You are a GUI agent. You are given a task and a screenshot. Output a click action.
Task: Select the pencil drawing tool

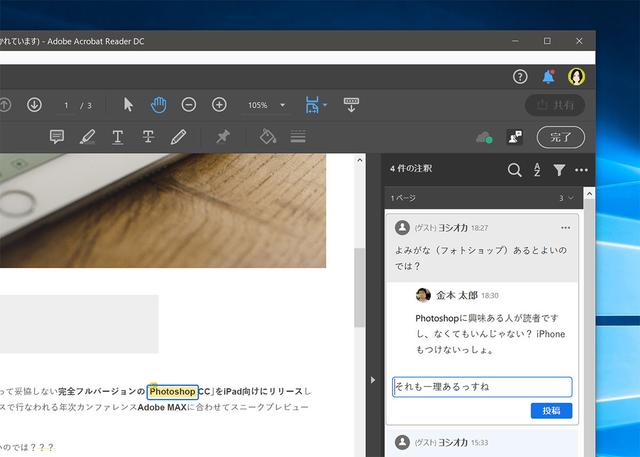click(x=178, y=137)
